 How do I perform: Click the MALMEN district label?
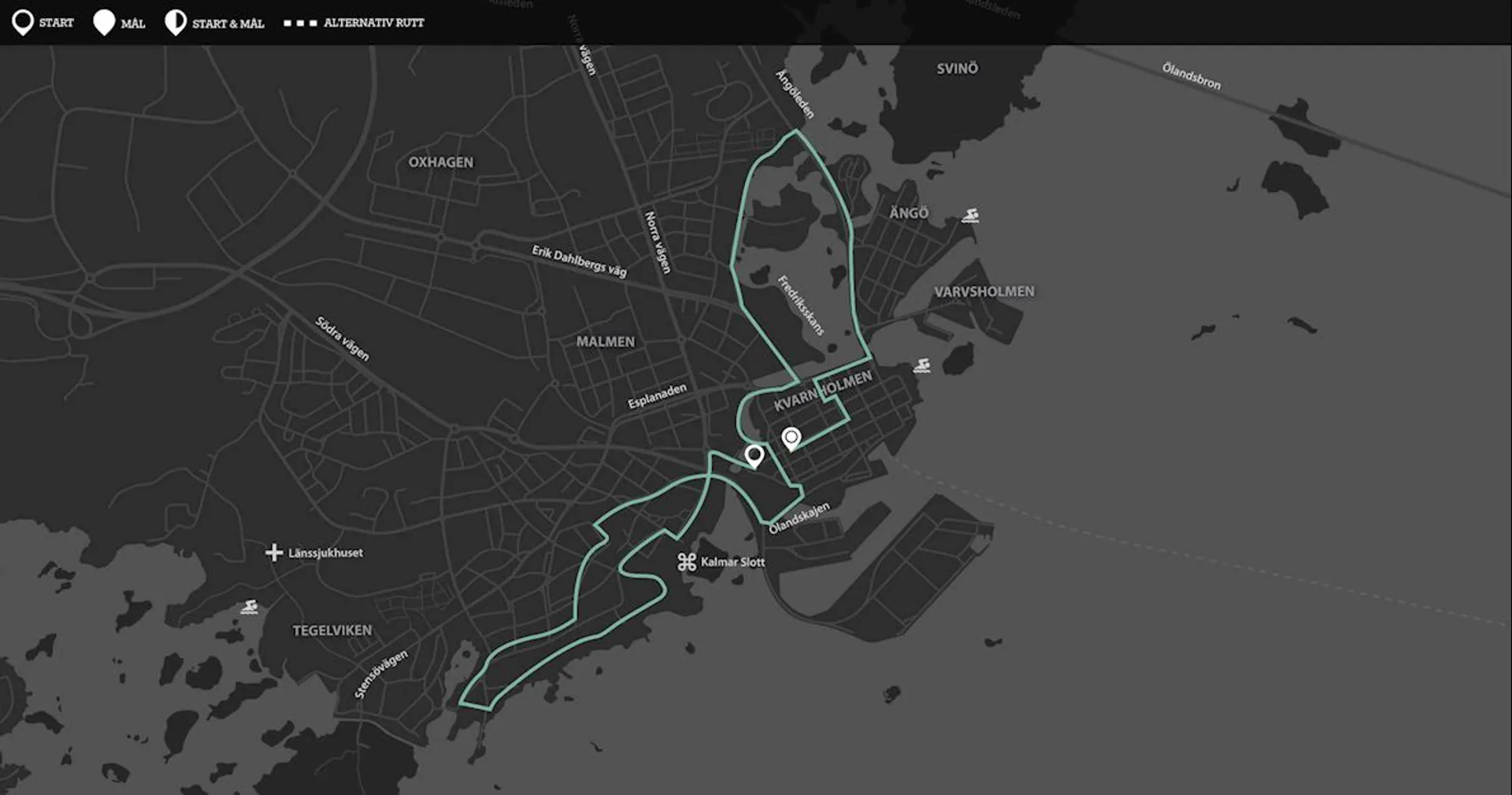coord(606,342)
